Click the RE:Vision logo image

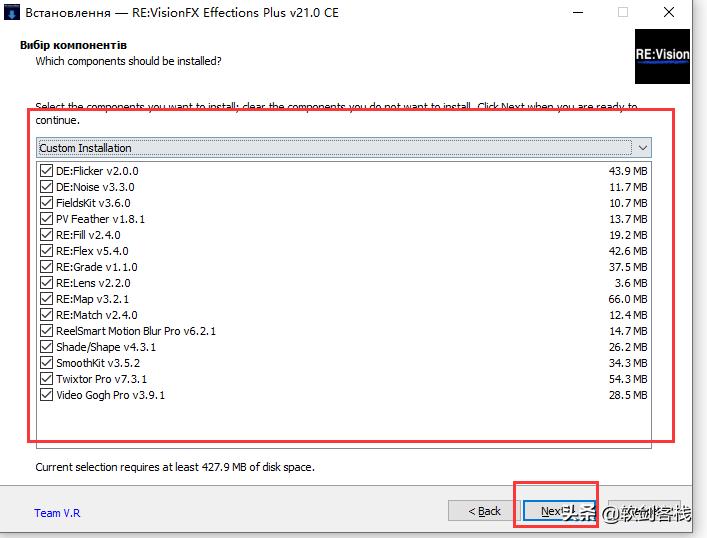(x=662, y=56)
